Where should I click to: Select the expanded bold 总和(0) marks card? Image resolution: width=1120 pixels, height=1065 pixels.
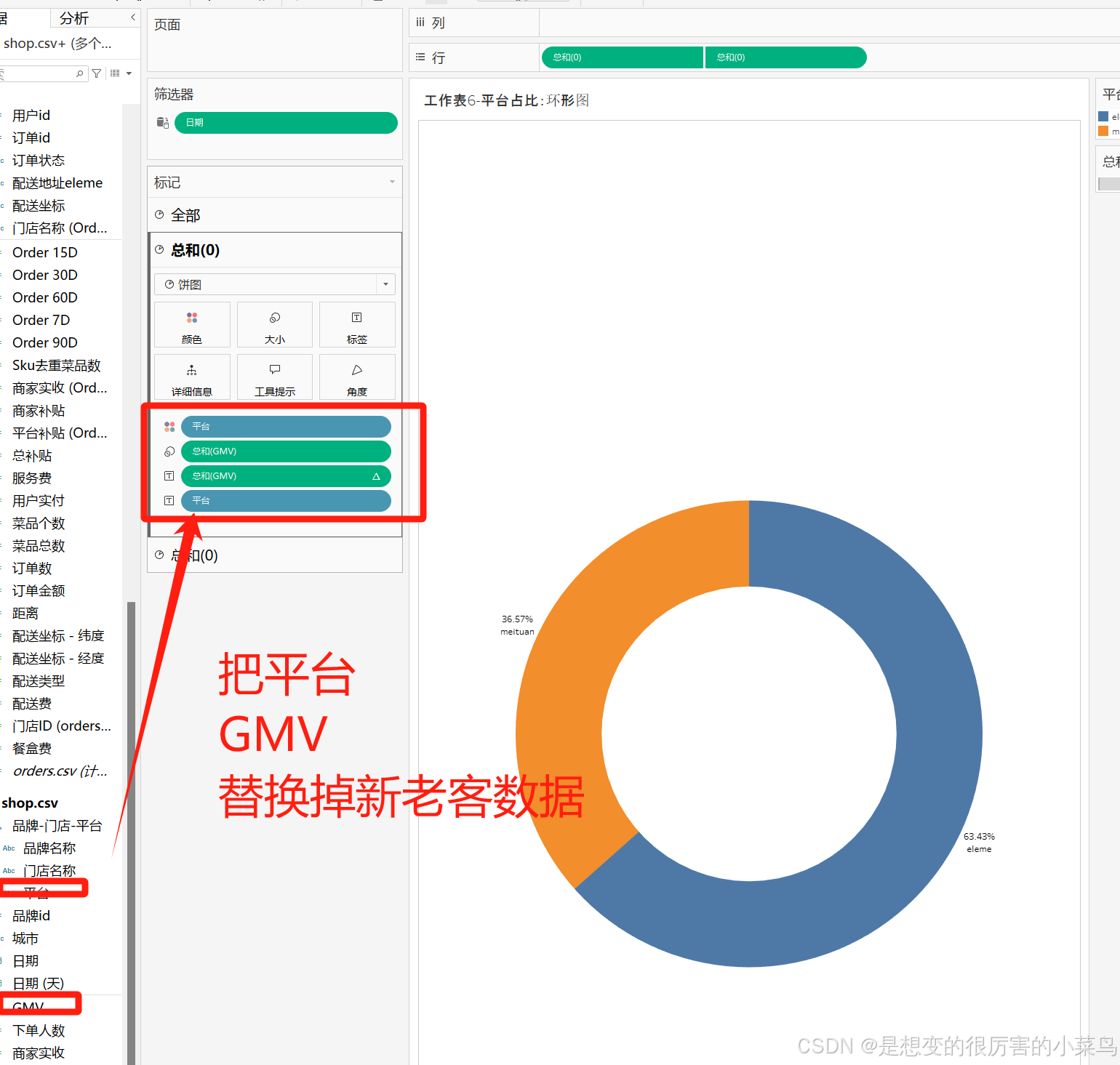click(x=275, y=250)
